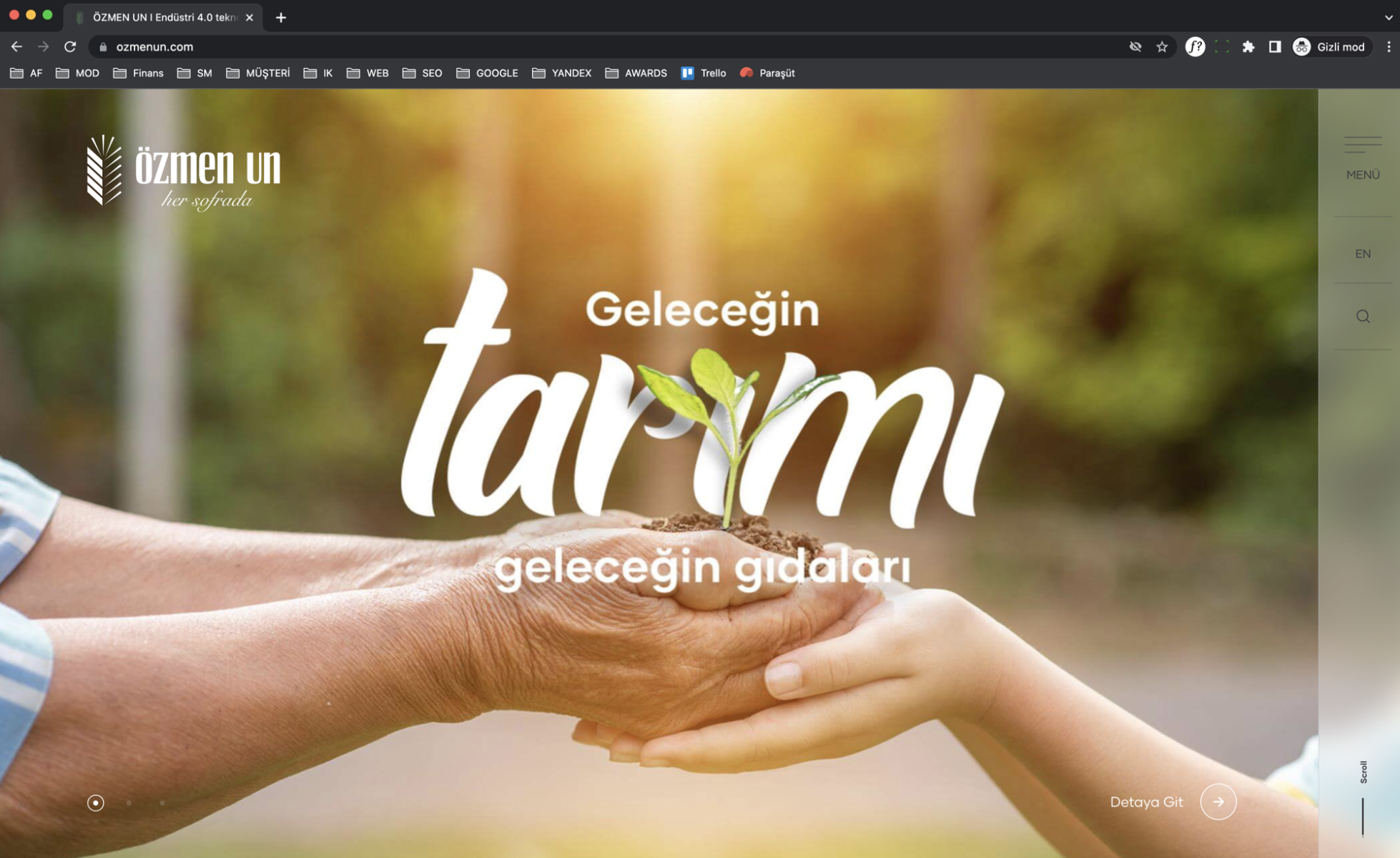Bookmark page with the star icon

(1162, 47)
